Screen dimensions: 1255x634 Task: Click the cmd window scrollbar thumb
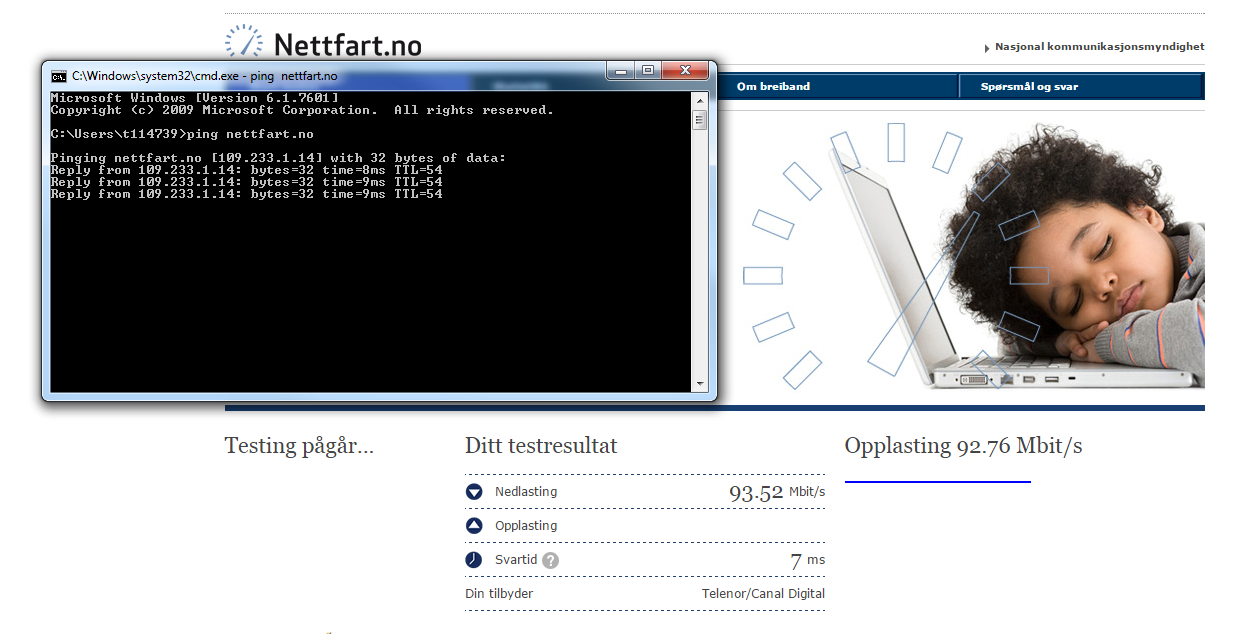point(700,120)
